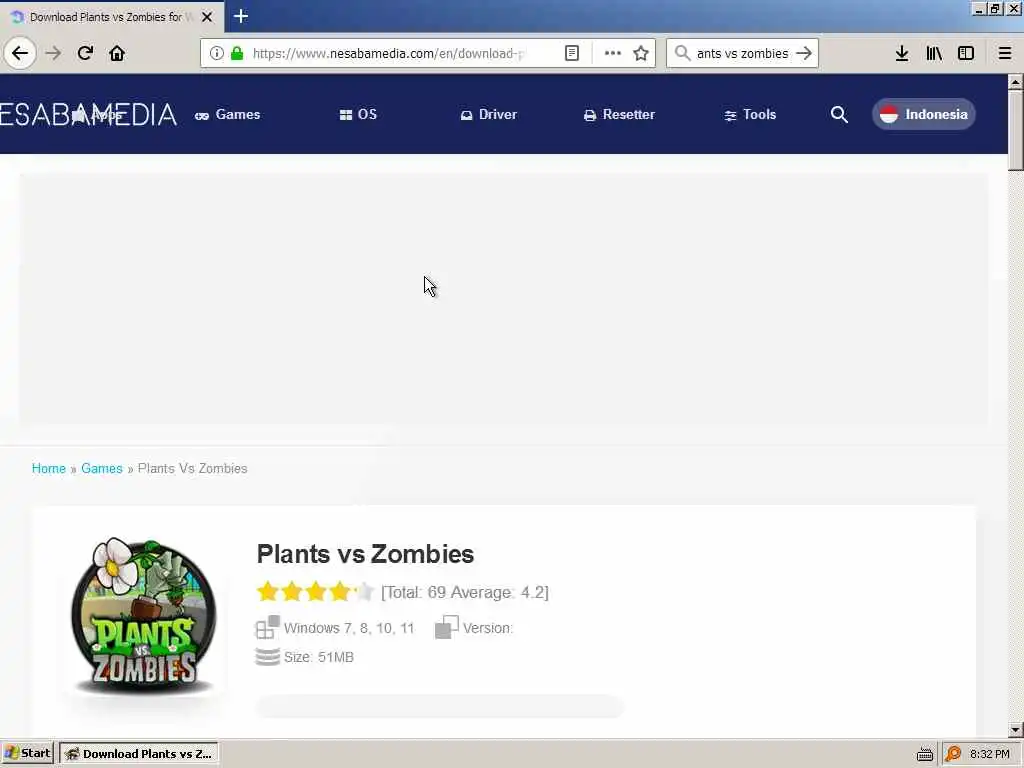Viewport: 1024px width, 768px height.
Task: Click the Plants Vs Zombies breadcrumb text
Action: click(x=193, y=468)
